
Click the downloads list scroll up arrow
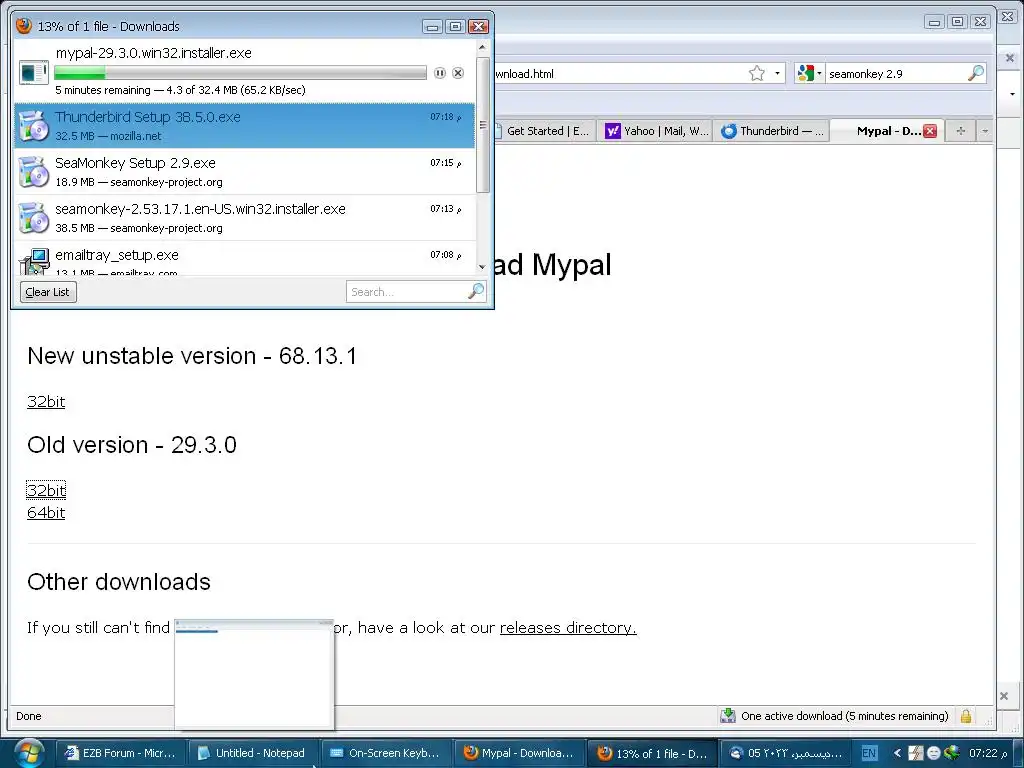[482, 47]
